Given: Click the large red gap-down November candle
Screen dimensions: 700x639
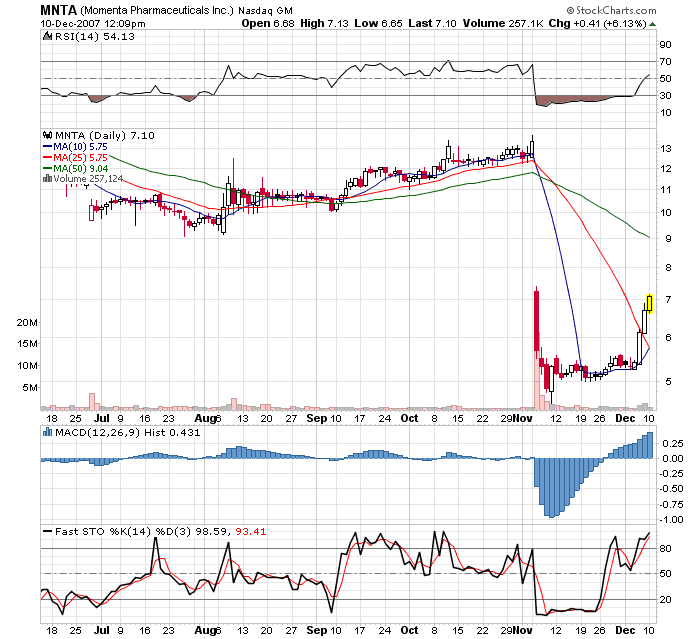Looking at the screenshot, I should tap(537, 320).
